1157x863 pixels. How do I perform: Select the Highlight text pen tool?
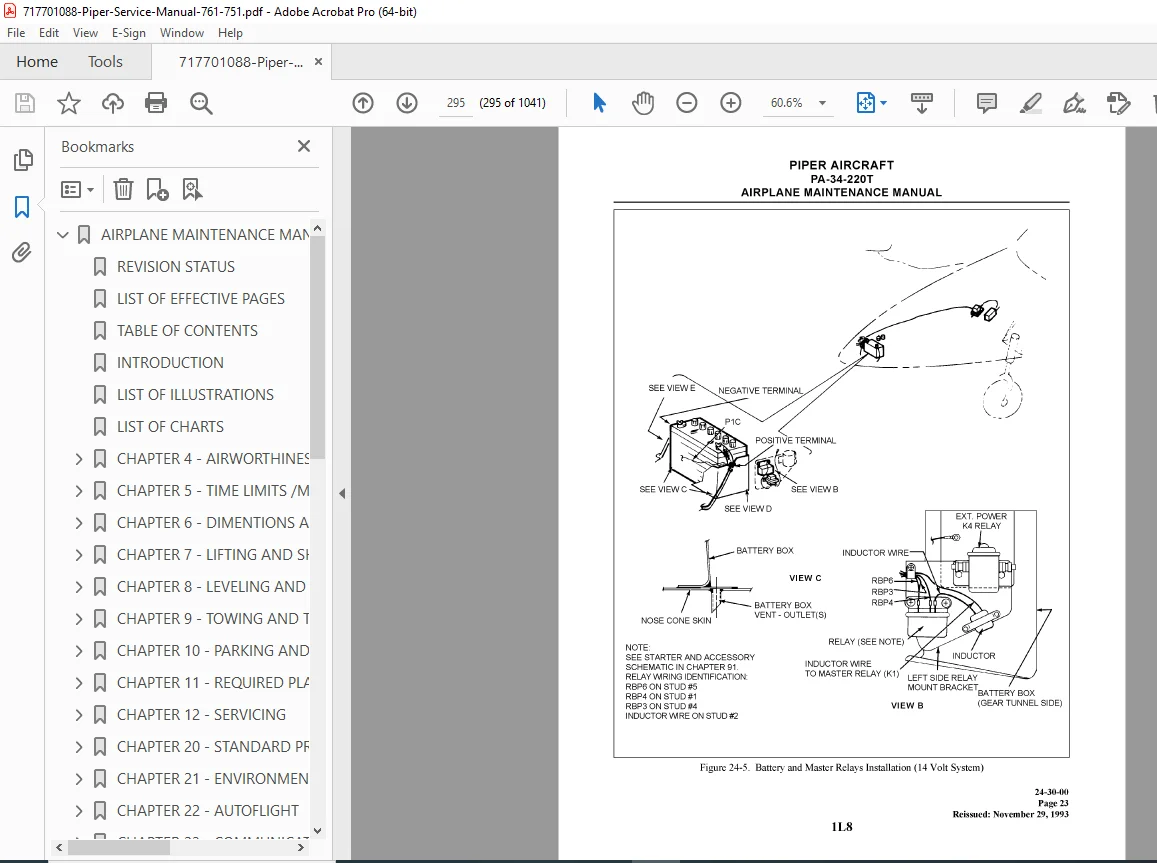click(1031, 103)
